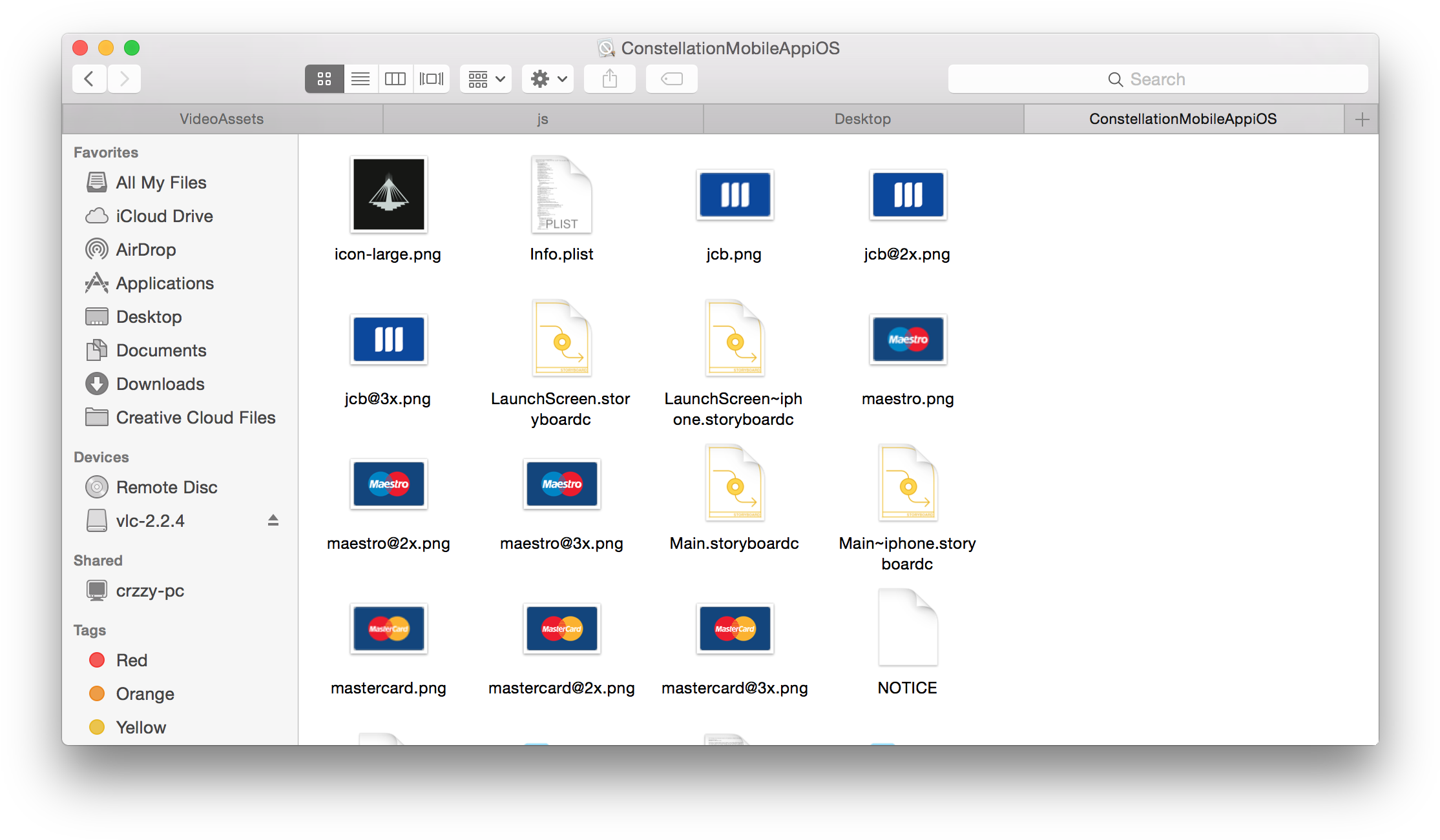Add a new tab with plus button
This screenshot has width=1440, height=840.
tap(1362, 119)
